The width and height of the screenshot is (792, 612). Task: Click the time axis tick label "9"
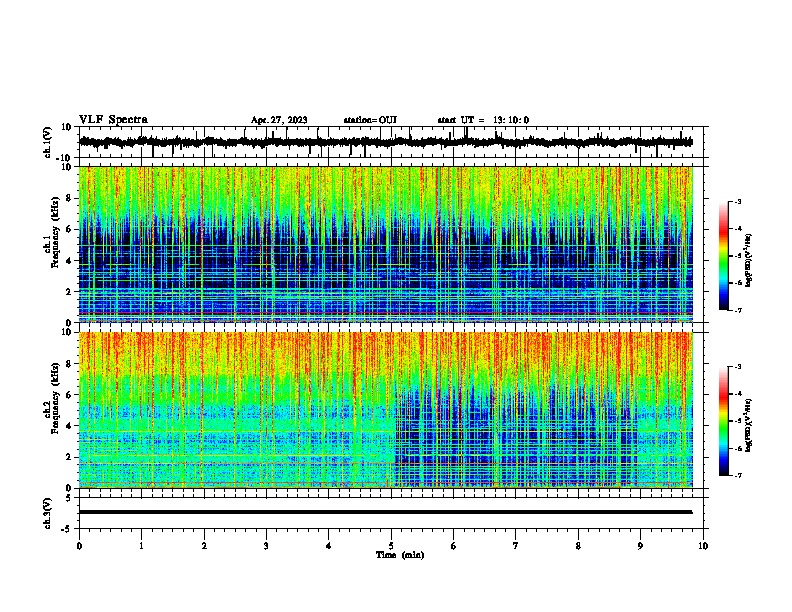[x=640, y=546]
